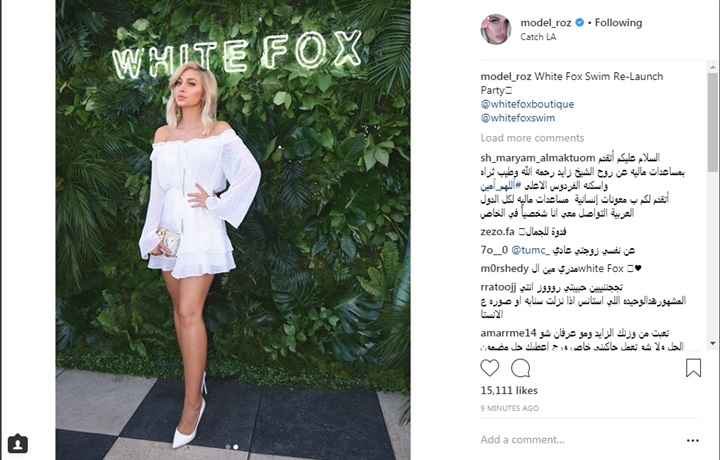Image resolution: width=720 pixels, height=460 pixels.
Task: Click the scrollbar down arrow in comments
Action: (x=713, y=343)
